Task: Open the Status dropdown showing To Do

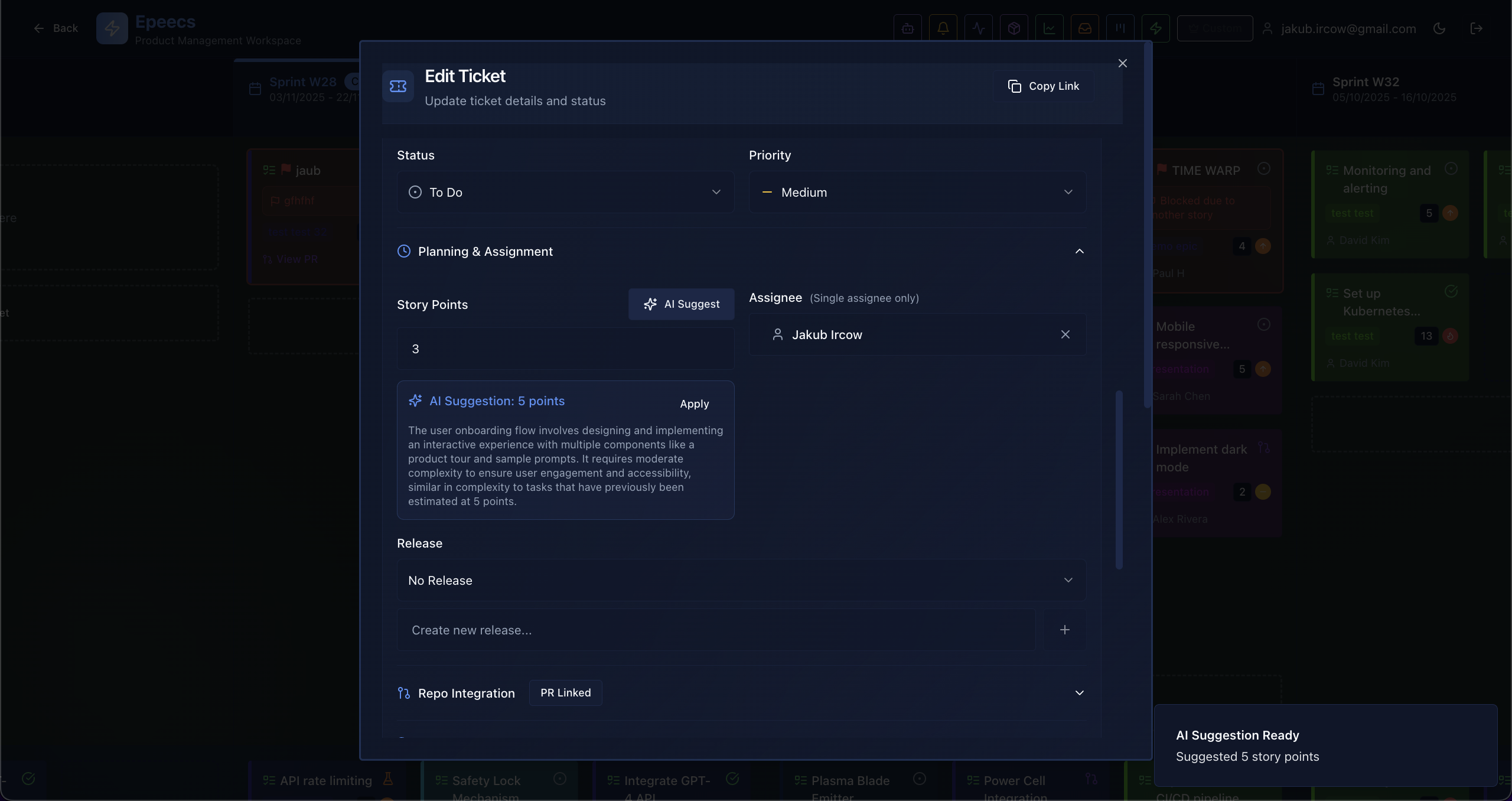Action: [565, 193]
